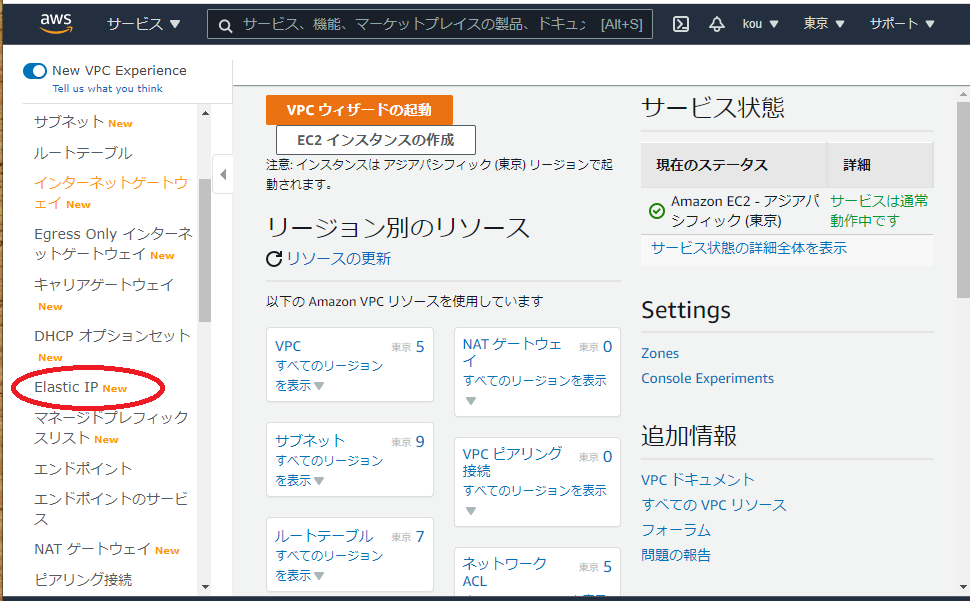Open the VPC ドキュメント link
This screenshot has height=601, width=970.
[698, 480]
